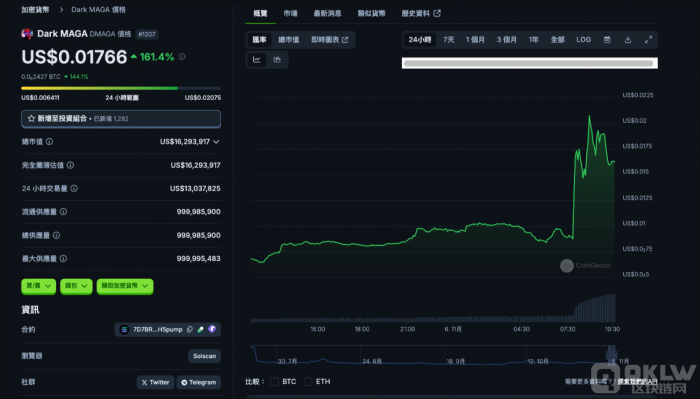The width and height of the screenshot is (700, 399).
Task: Click the star icon to add to portfolio
Action: pyautogui.click(x=31, y=119)
